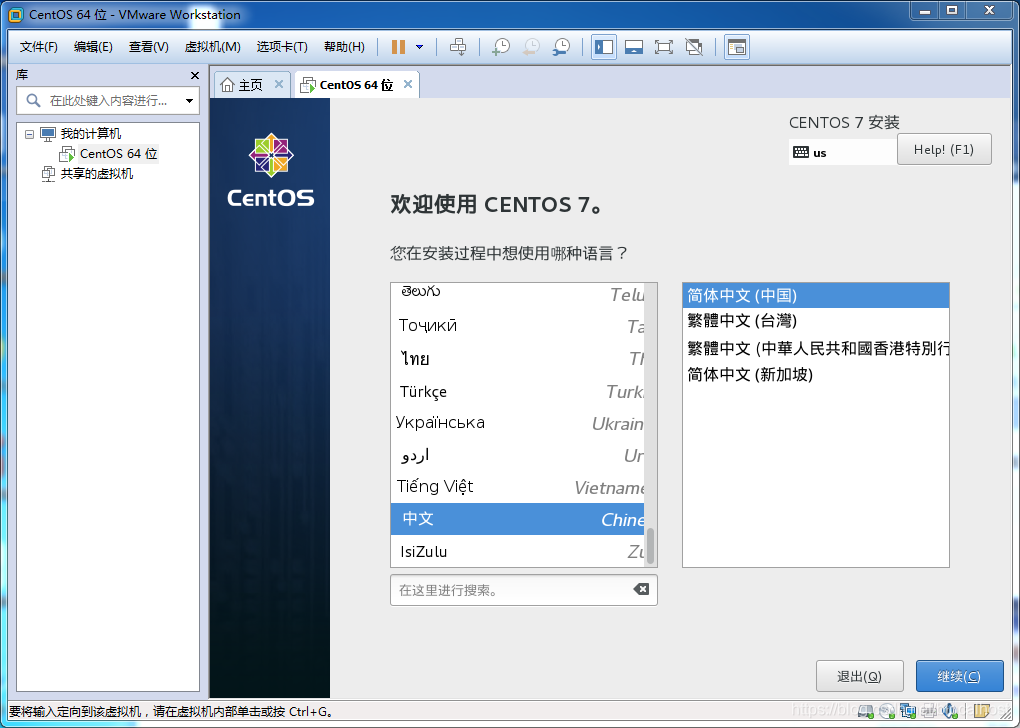Select اردو in the language list
Screen dimensions: 1020x728
click(518, 455)
